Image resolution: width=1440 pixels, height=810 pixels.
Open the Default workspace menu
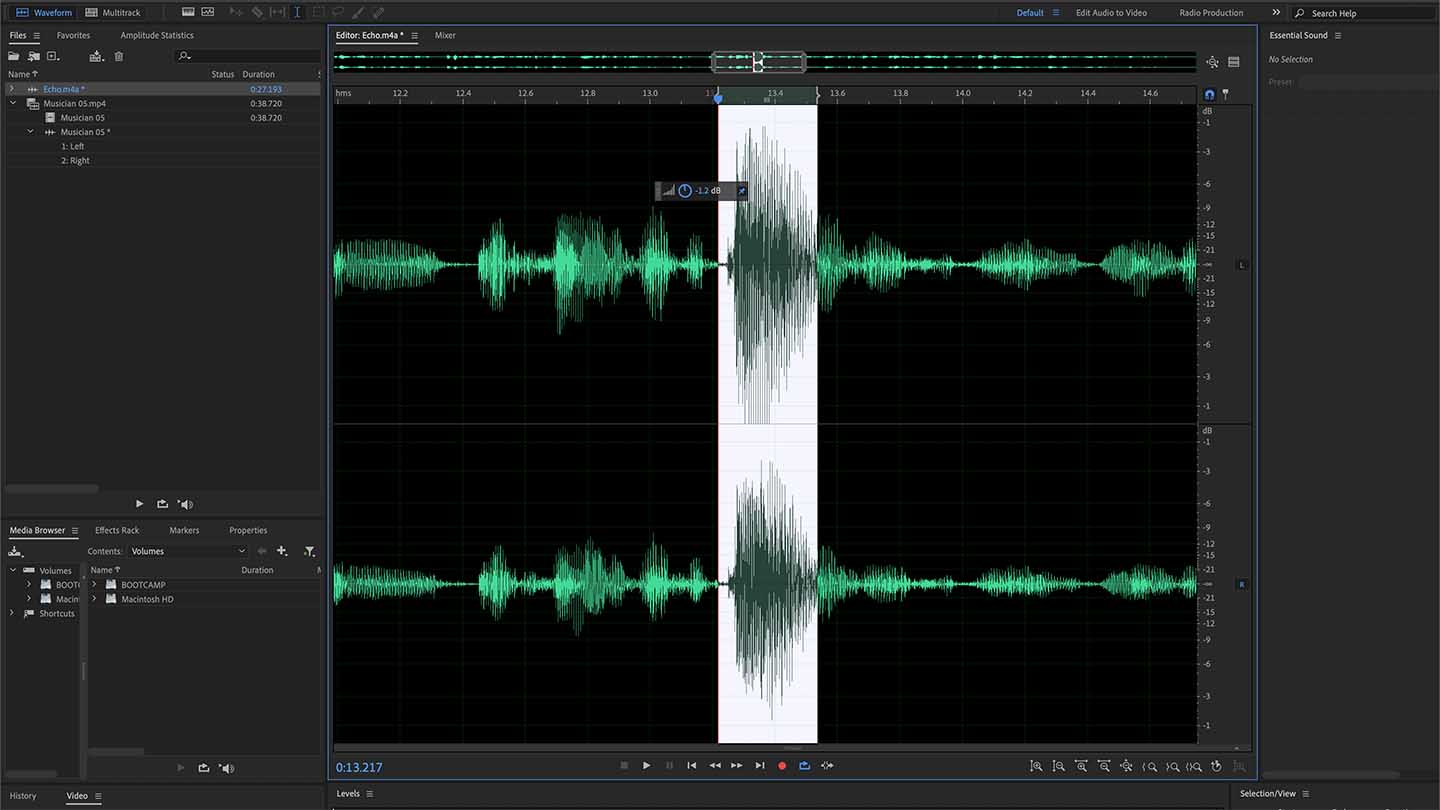click(1055, 13)
